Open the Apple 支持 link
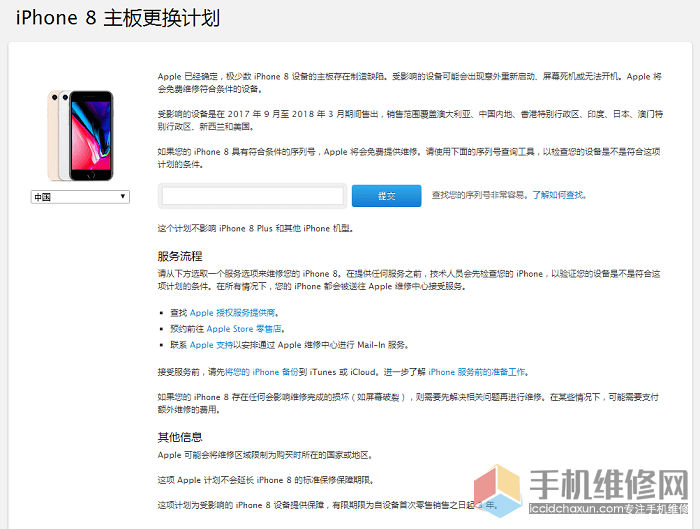 (x=211, y=345)
